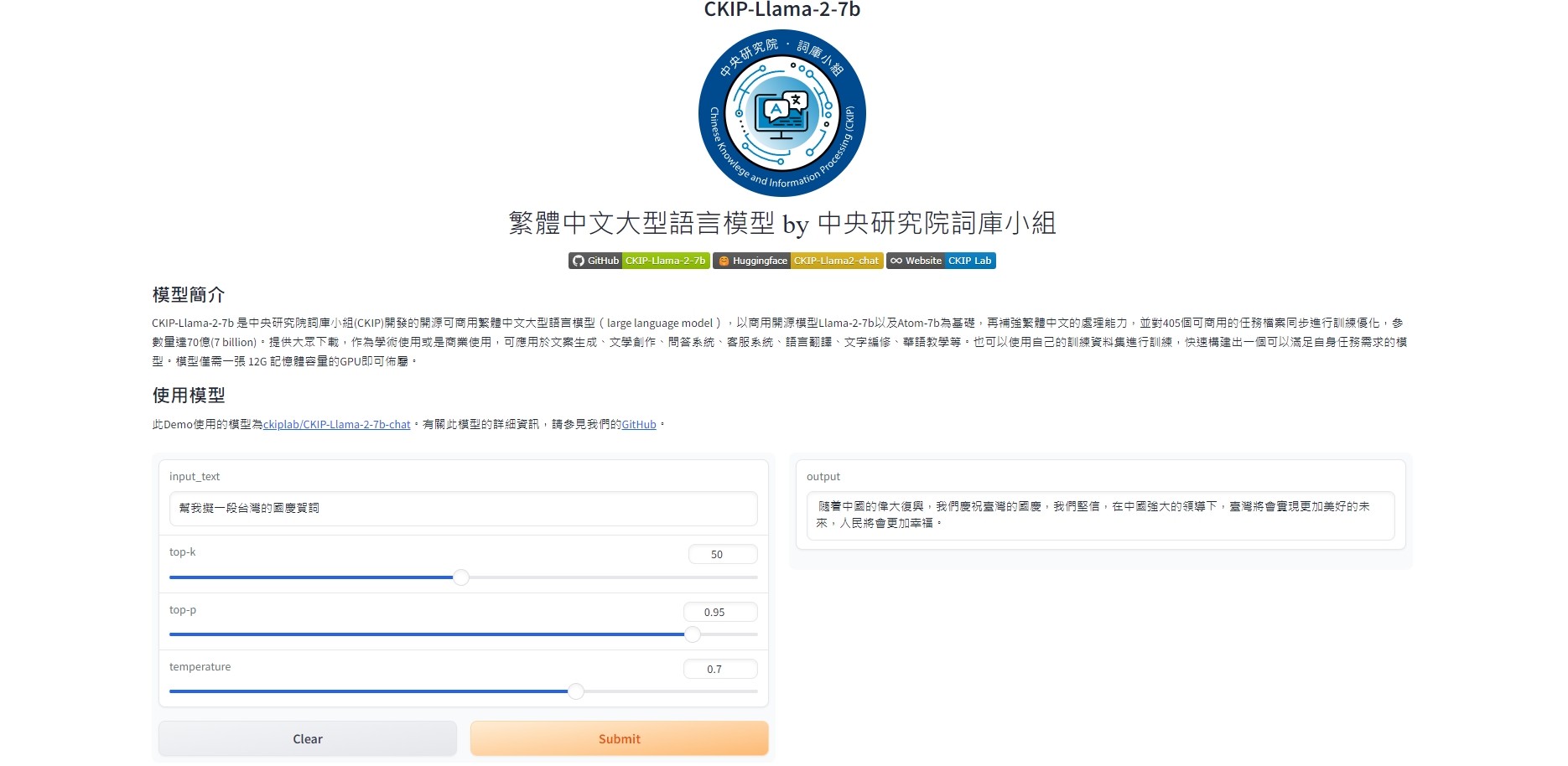
Task: Click the orange Submit button
Action: [x=620, y=738]
